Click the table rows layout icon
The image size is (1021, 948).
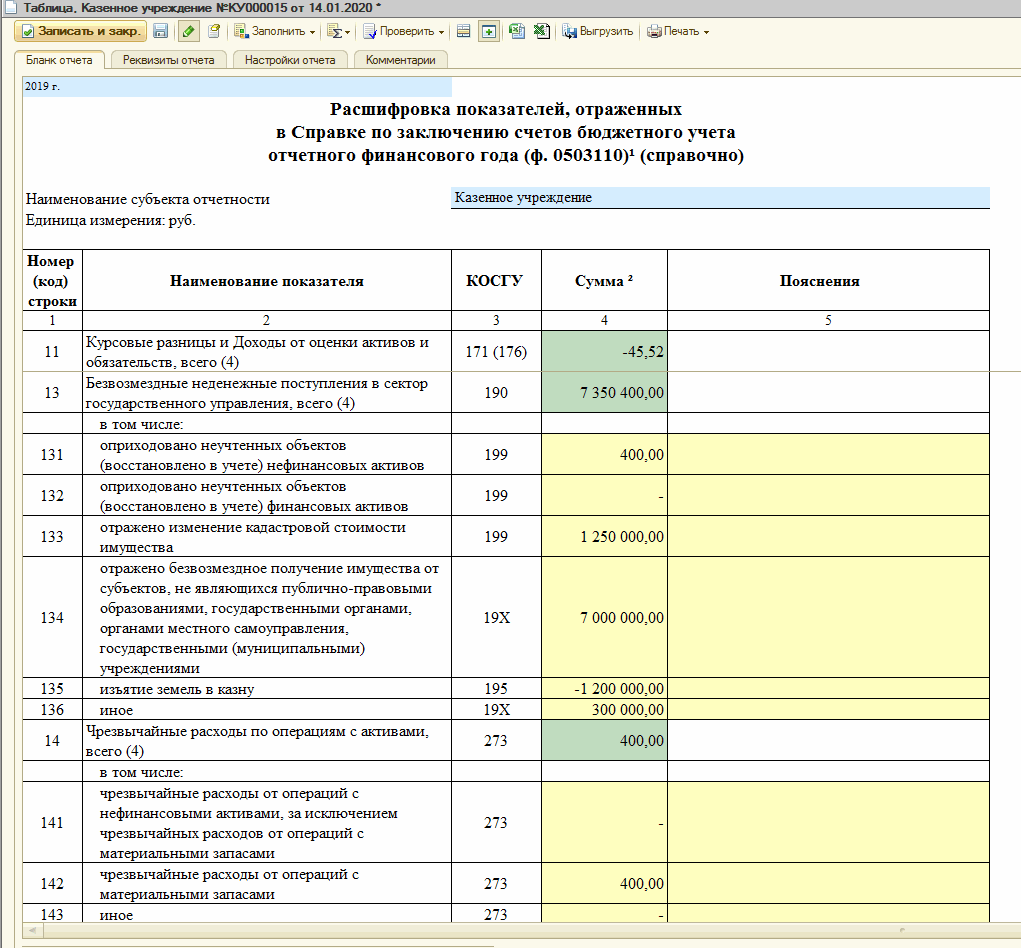click(464, 31)
